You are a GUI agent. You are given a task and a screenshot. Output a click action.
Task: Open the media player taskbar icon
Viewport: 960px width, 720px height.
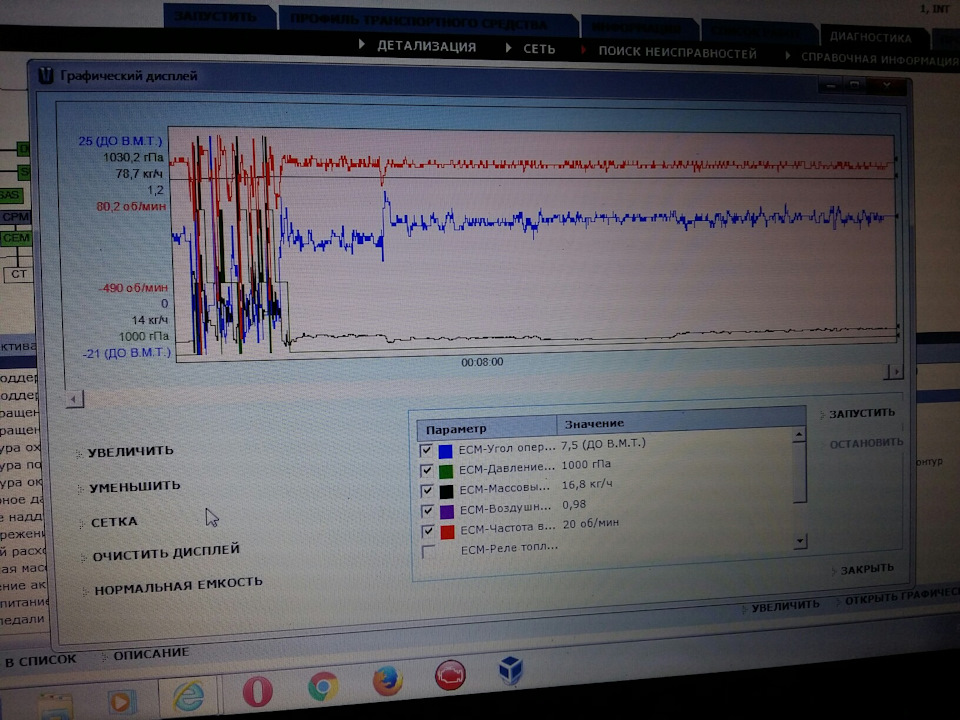click(x=121, y=702)
